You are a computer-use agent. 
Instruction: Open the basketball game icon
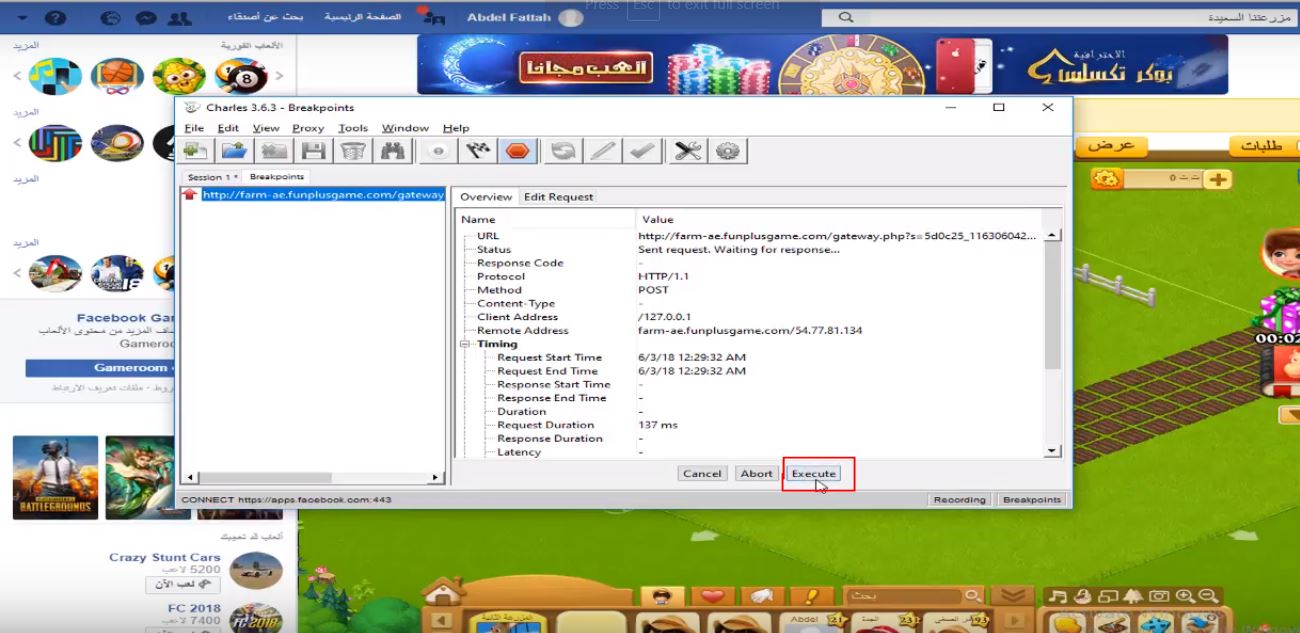point(117,76)
